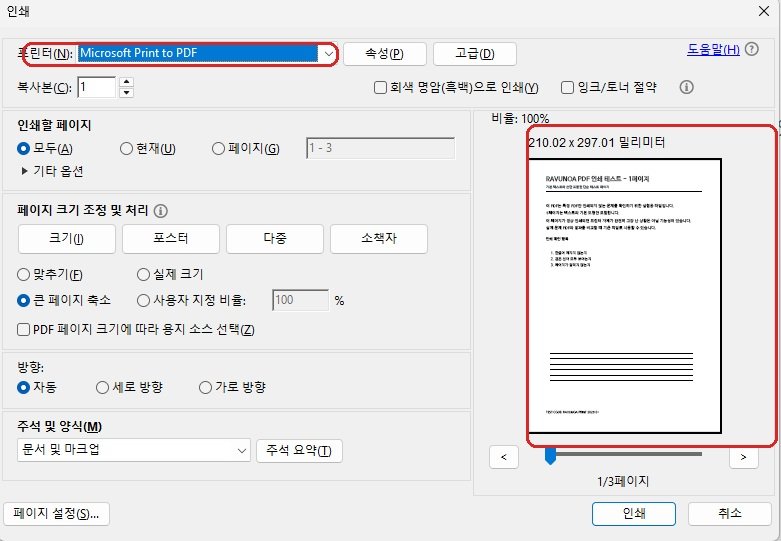Viewport: 781px width, 541px height.
Task: Switch to the 소책자 booklet tab
Action: [x=379, y=239]
